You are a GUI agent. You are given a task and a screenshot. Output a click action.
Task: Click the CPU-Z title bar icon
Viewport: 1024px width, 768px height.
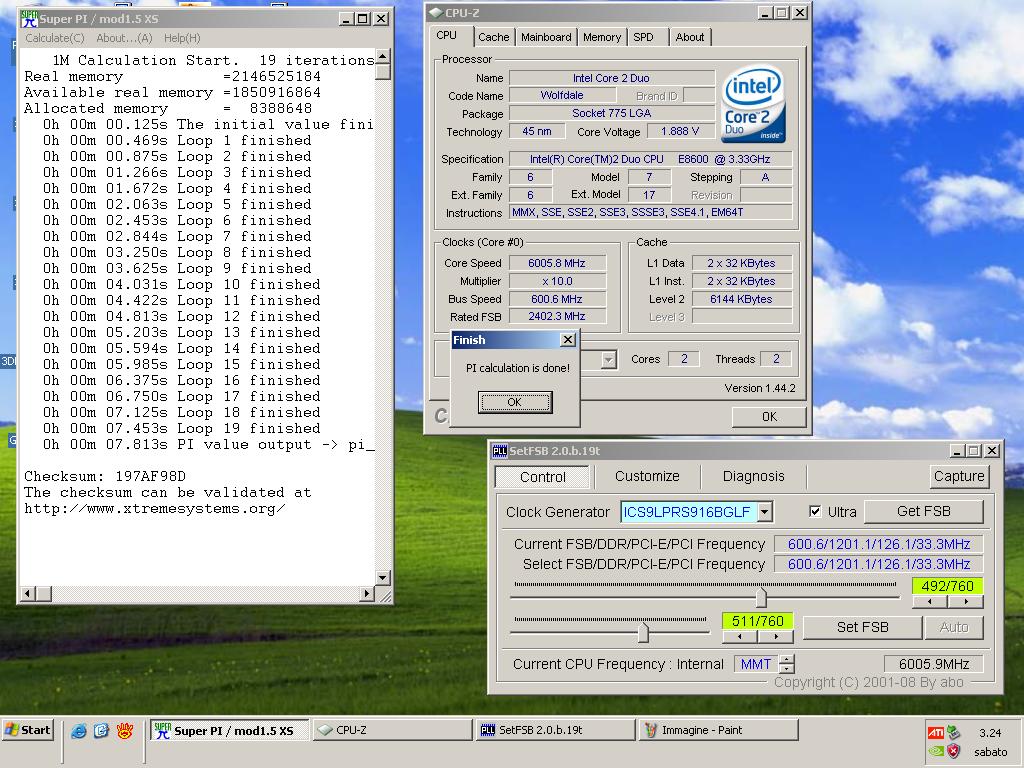436,12
